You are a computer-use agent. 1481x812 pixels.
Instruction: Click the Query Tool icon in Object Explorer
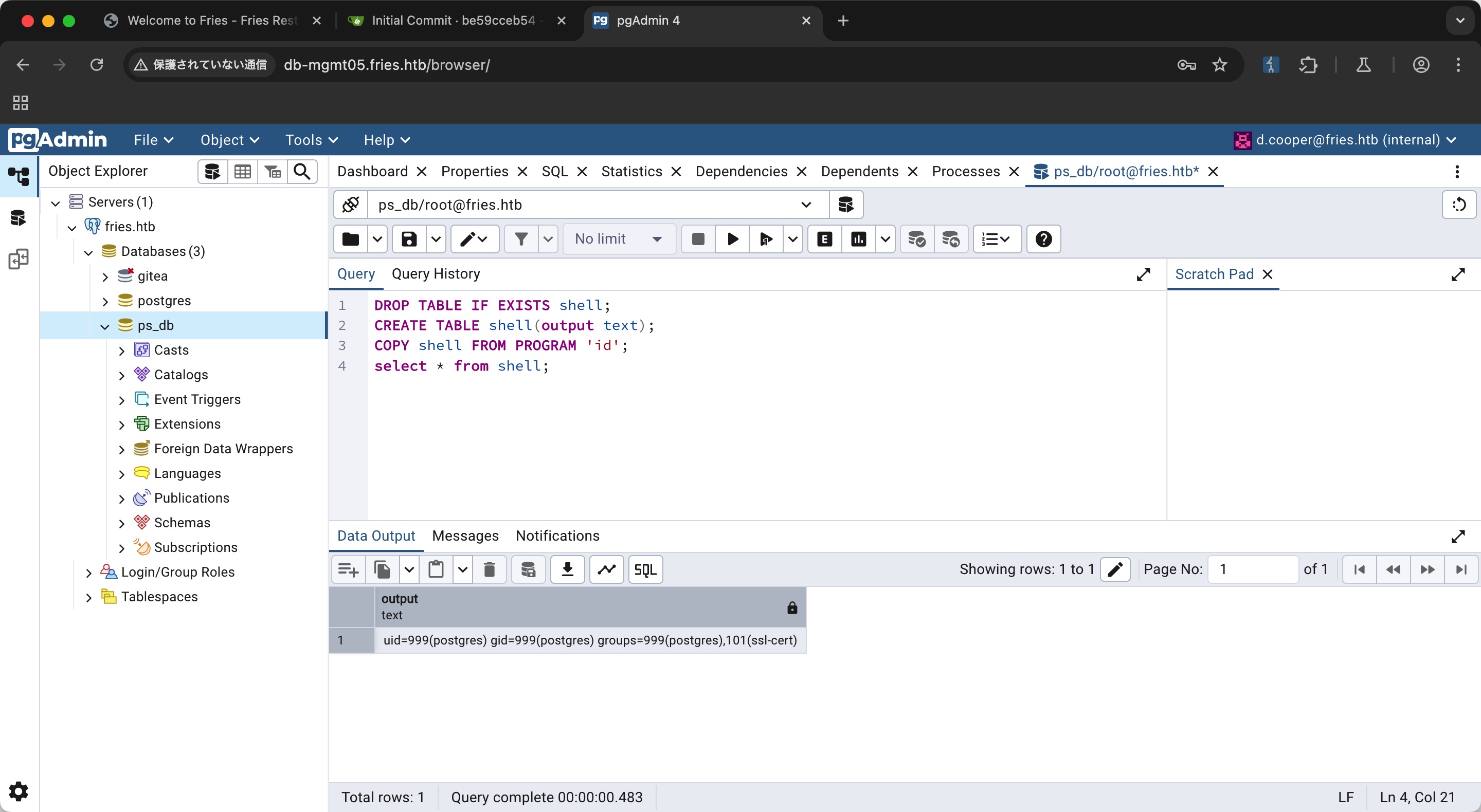(x=213, y=171)
